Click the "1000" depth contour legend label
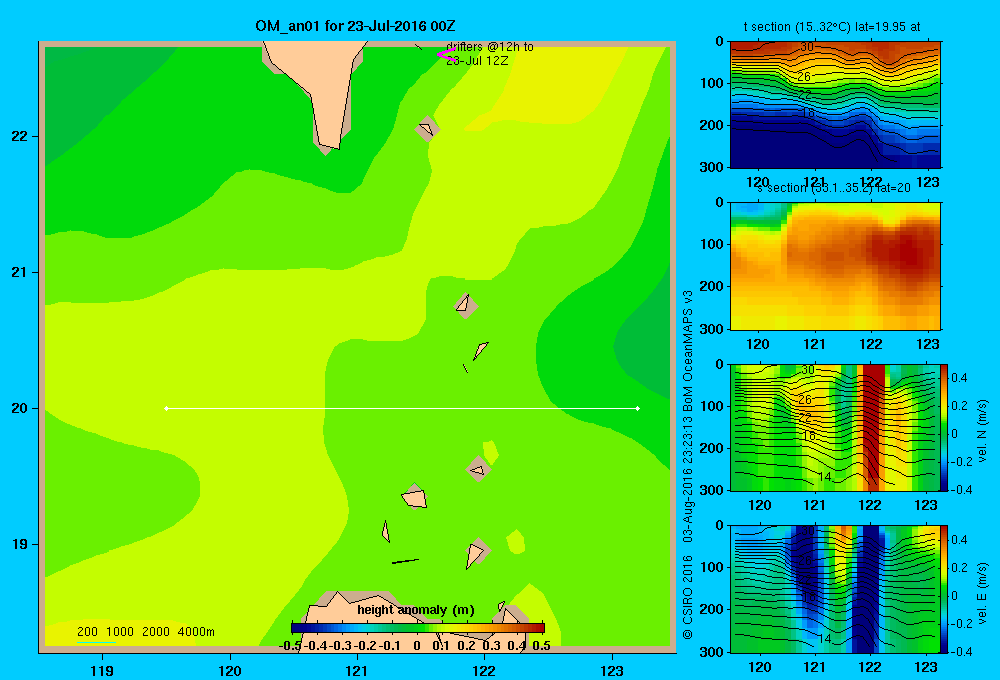 pos(120,632)
